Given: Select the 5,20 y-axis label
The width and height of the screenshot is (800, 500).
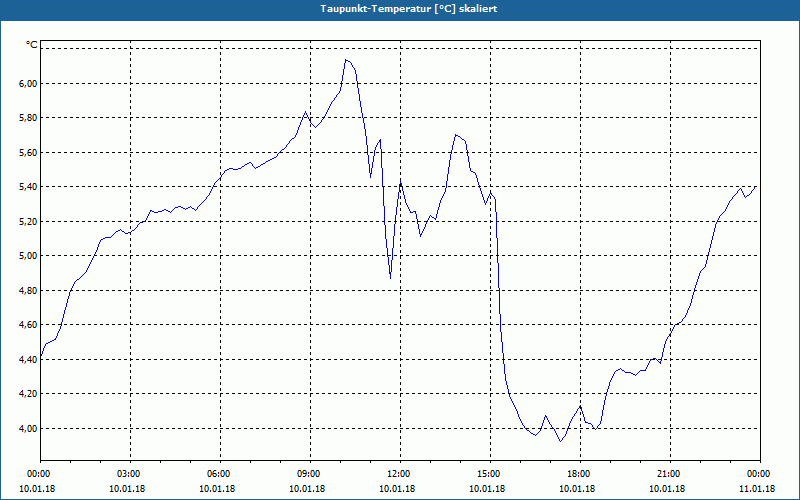Looking at the screenshot, I should click(28, 221).
